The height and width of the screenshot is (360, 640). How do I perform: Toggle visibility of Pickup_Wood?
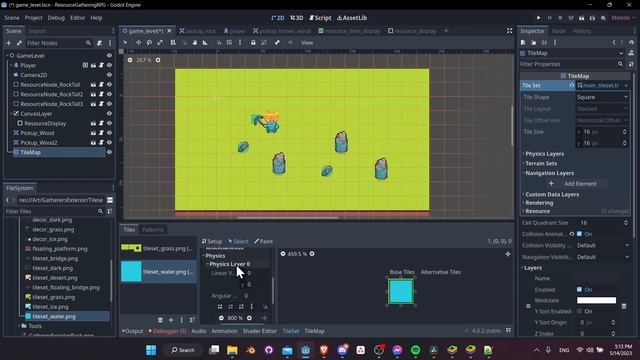109,133
